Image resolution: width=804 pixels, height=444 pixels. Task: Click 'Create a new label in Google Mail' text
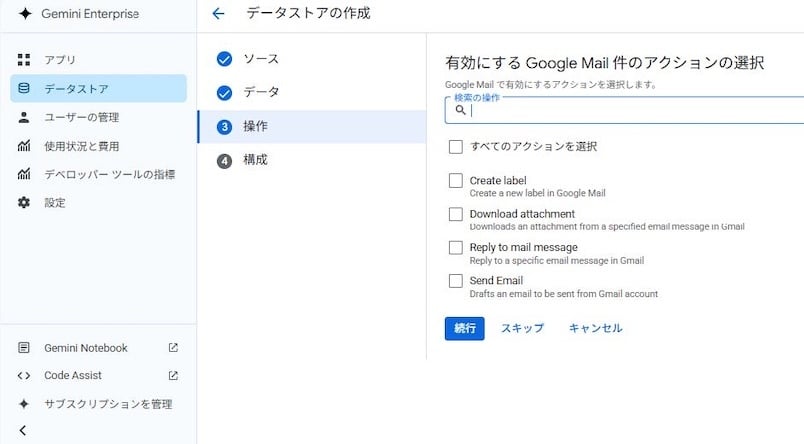tap(537, 193)
